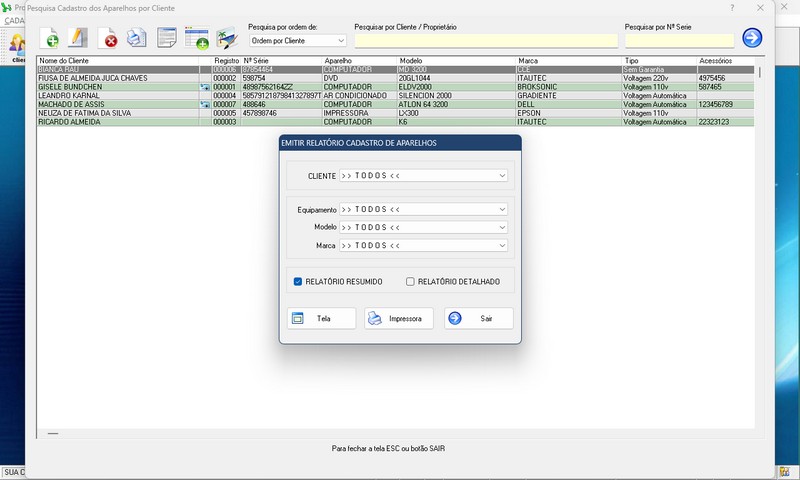Open the CLIENTE dropdown in report dialog

[x=423, y=175]
